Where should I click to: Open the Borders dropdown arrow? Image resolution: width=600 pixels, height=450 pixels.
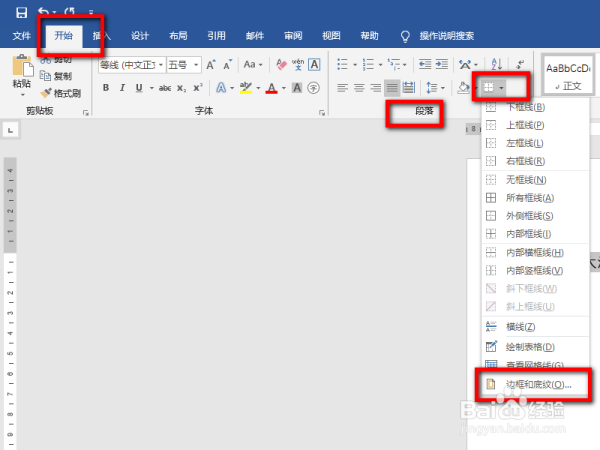coord(501,88)
